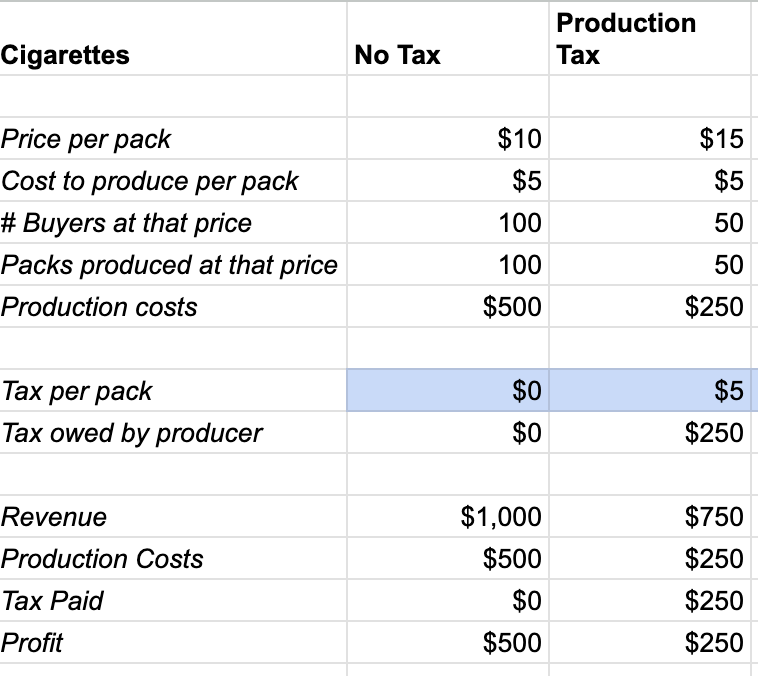This screenshot has width=758, height=676.
Task: Select No Tax Tax Paid $0 cell
Action: pos(448,600)
